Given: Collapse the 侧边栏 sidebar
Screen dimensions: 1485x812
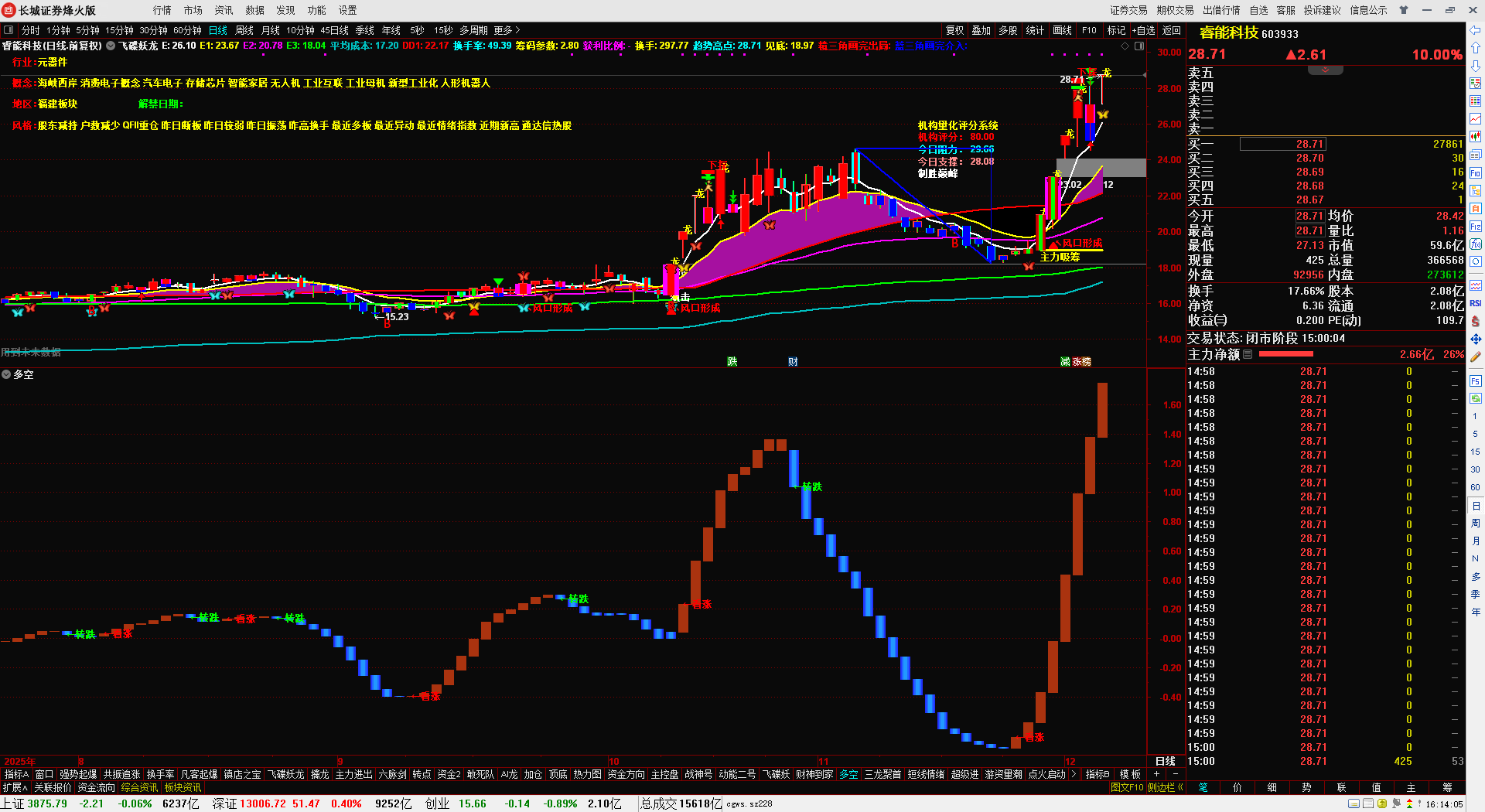Looking at the screenshot, I should (1165, 787).
